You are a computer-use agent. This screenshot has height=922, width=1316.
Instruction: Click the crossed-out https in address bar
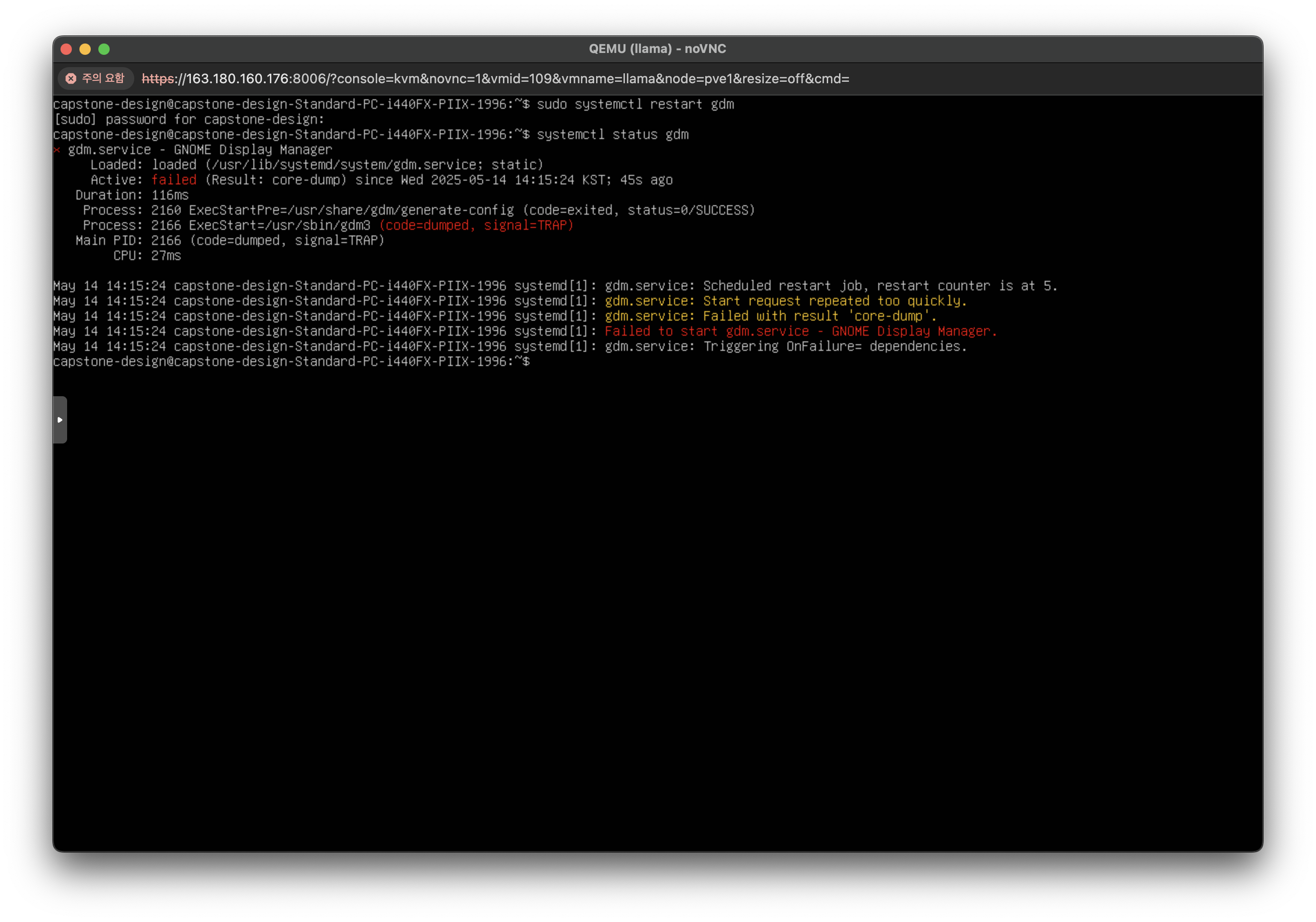tap(157, 79)
